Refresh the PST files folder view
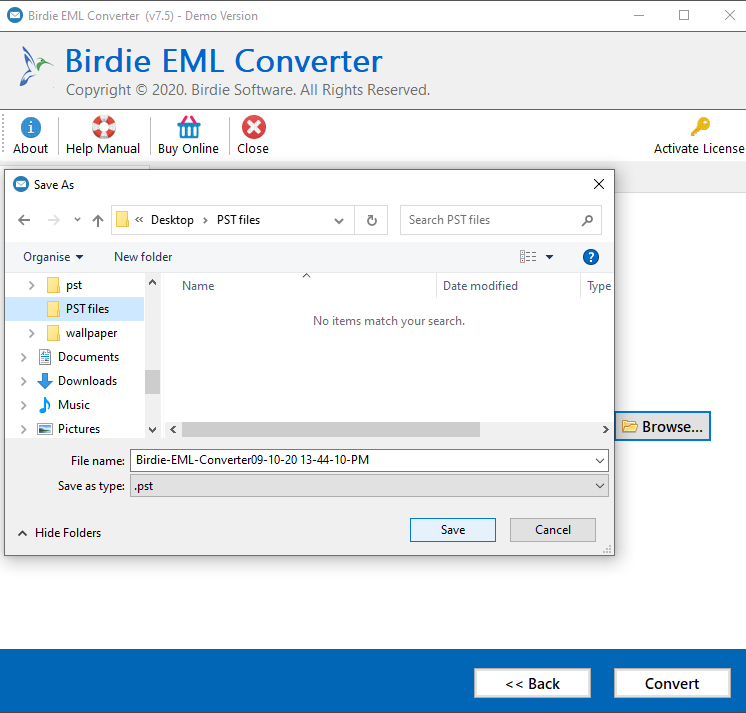Viewport: 746px width, 713px height. click(372, 220)
